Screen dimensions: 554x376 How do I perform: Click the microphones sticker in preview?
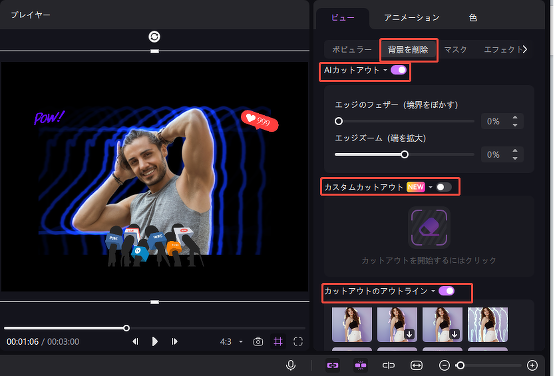coord(154,245)
